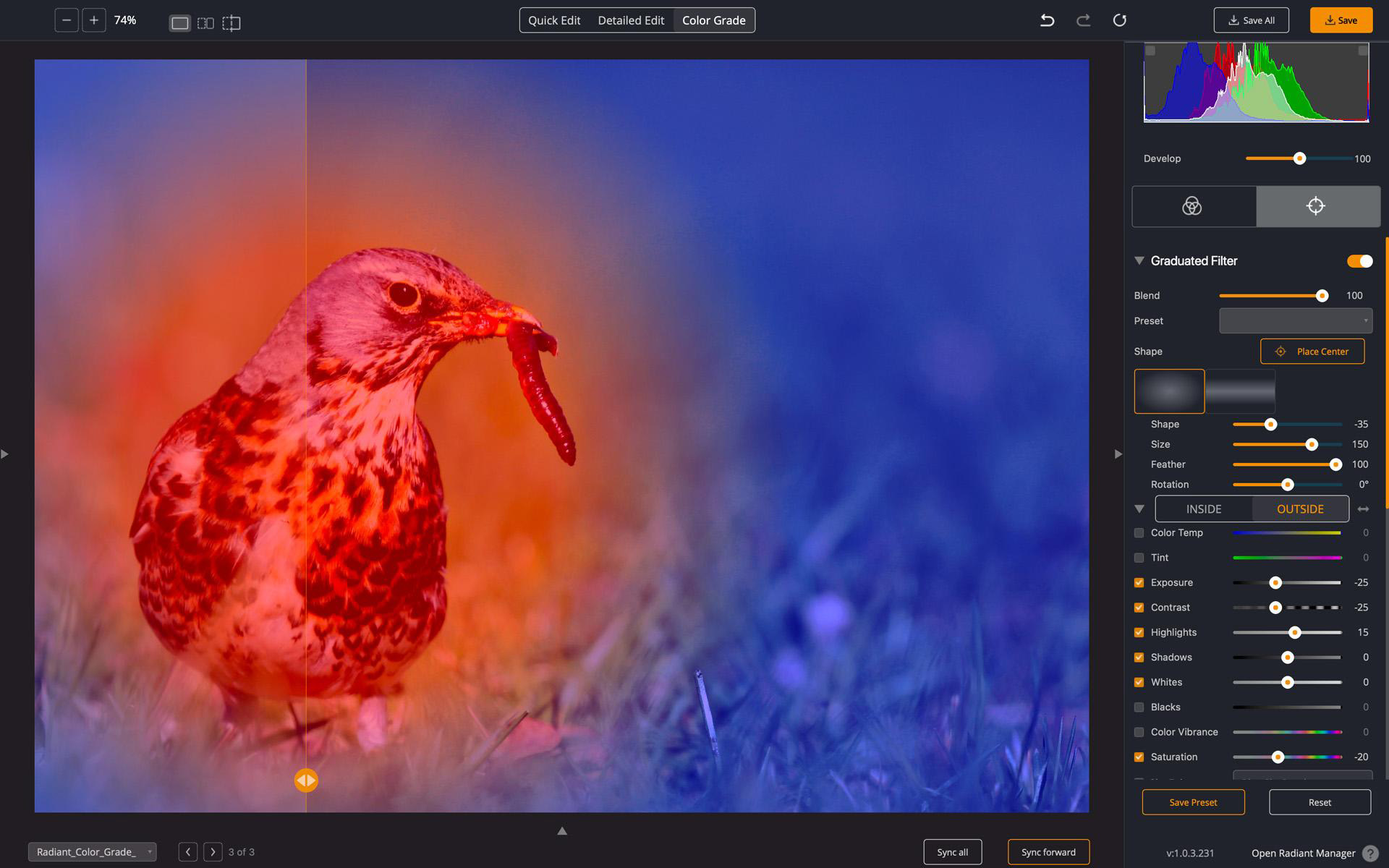Select the linear gradient shape thumbnail

(x=1239, y=391)
